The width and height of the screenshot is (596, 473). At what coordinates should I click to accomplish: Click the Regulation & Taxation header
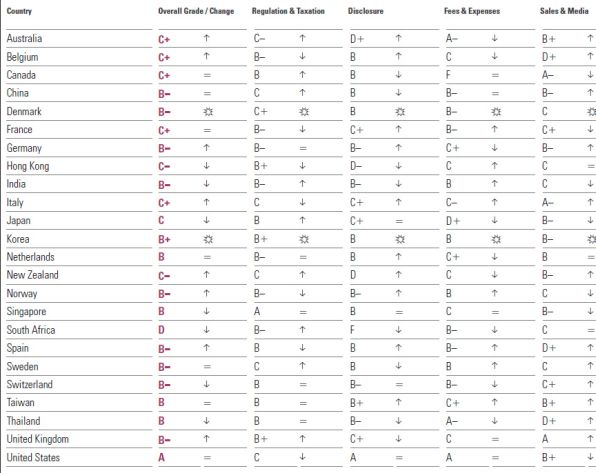click(288, 11)
